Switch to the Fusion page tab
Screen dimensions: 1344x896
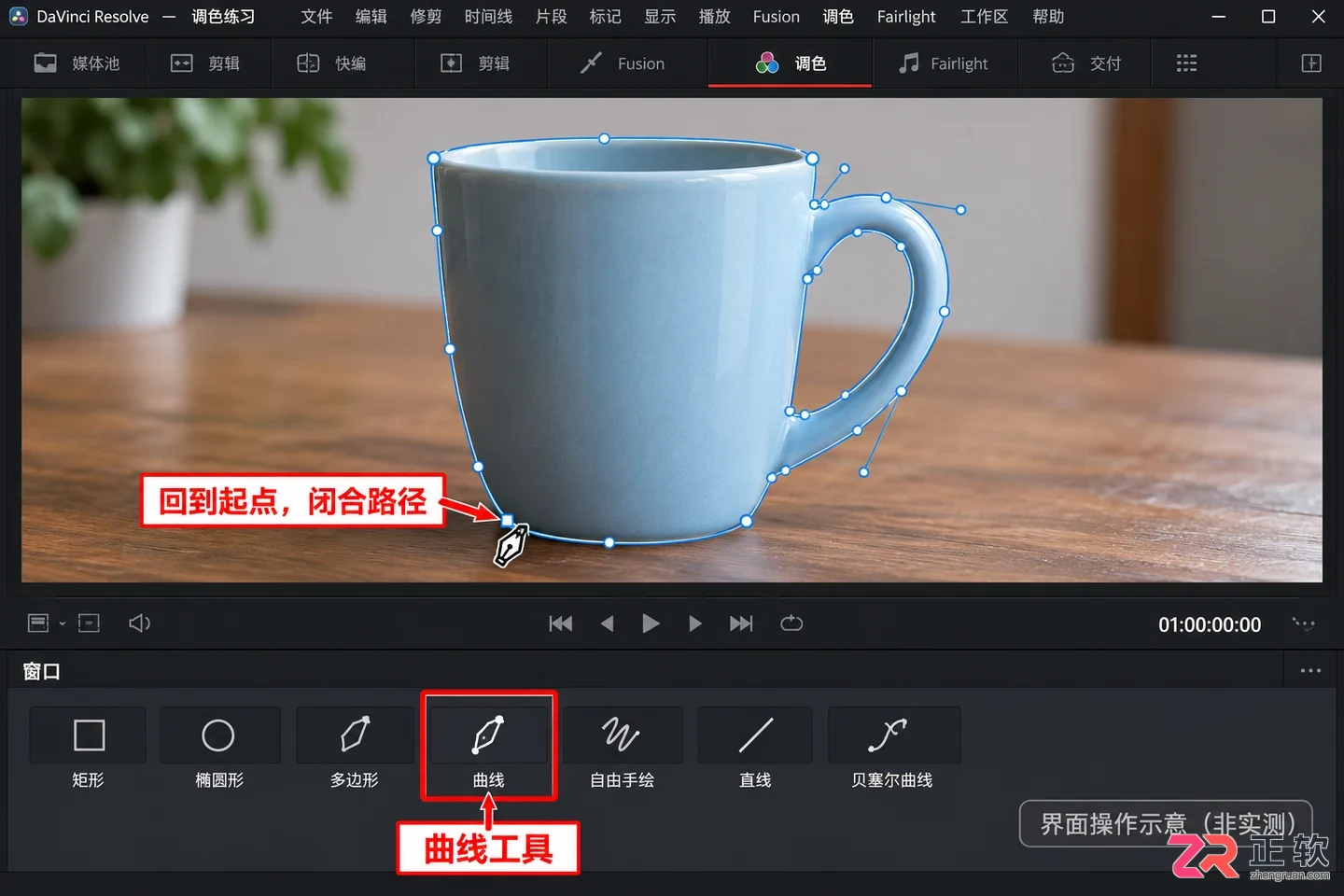pos(622,63)
